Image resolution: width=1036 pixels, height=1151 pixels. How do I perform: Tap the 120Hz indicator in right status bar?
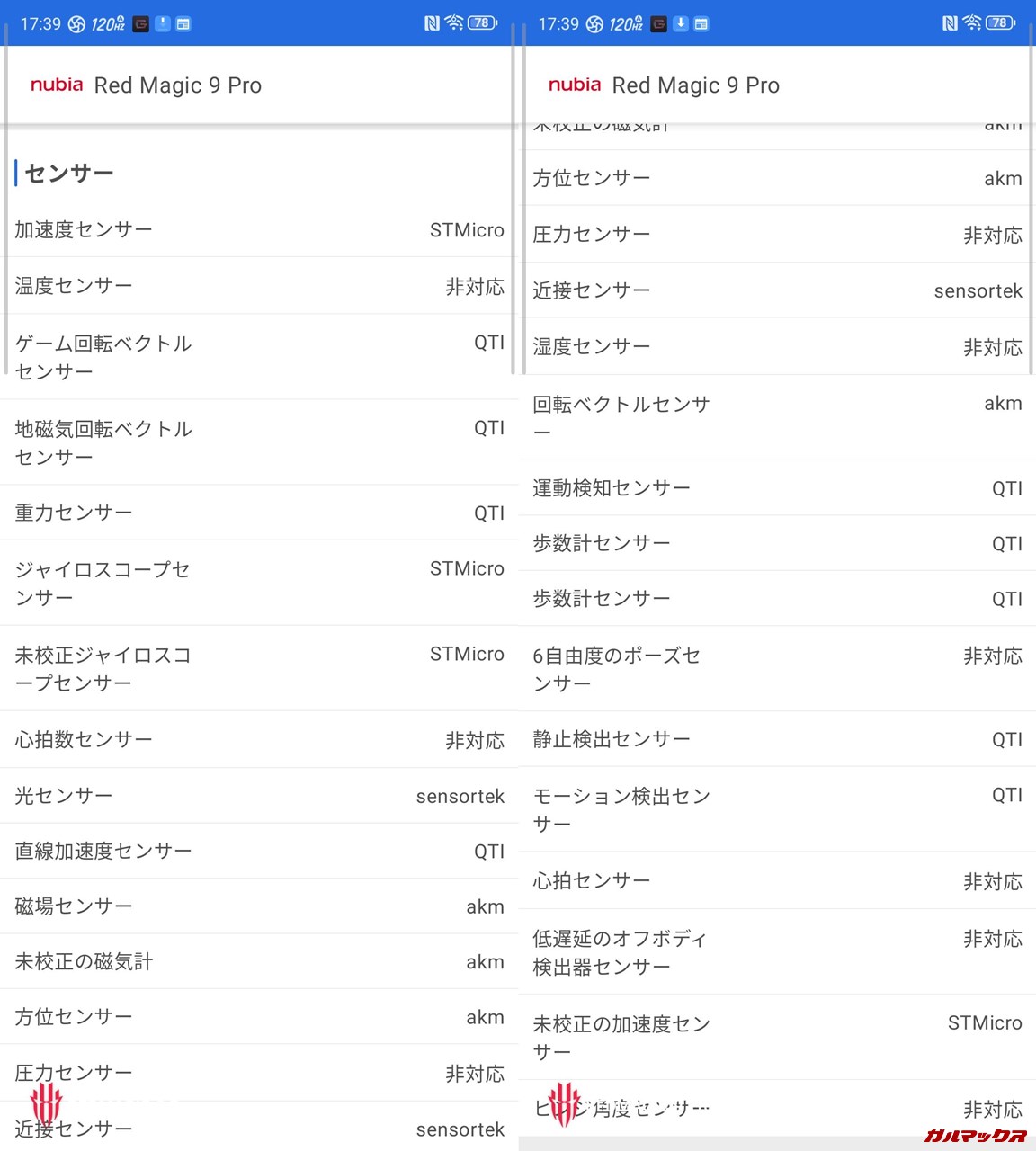626,24
